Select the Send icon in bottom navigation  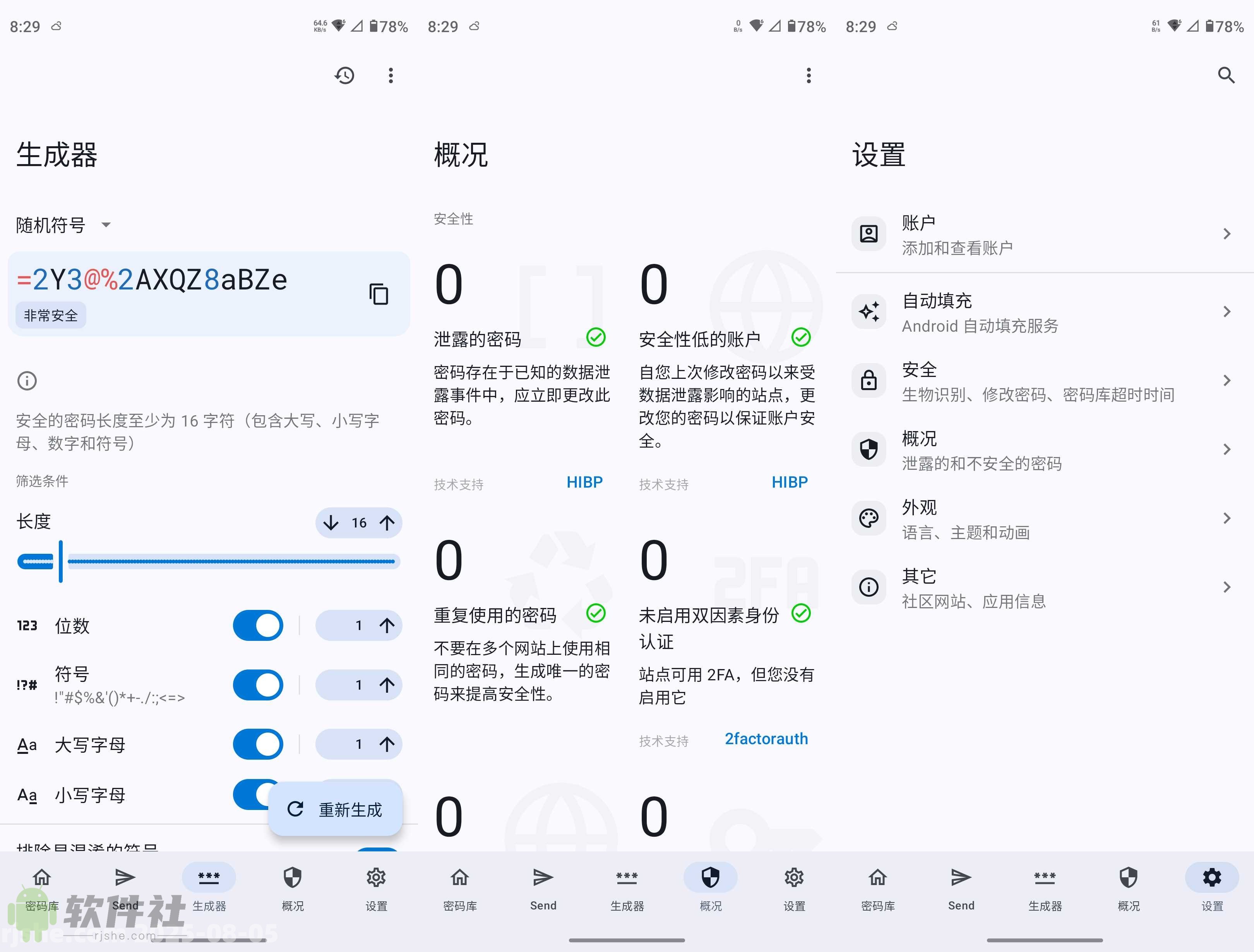click(125, 878)
